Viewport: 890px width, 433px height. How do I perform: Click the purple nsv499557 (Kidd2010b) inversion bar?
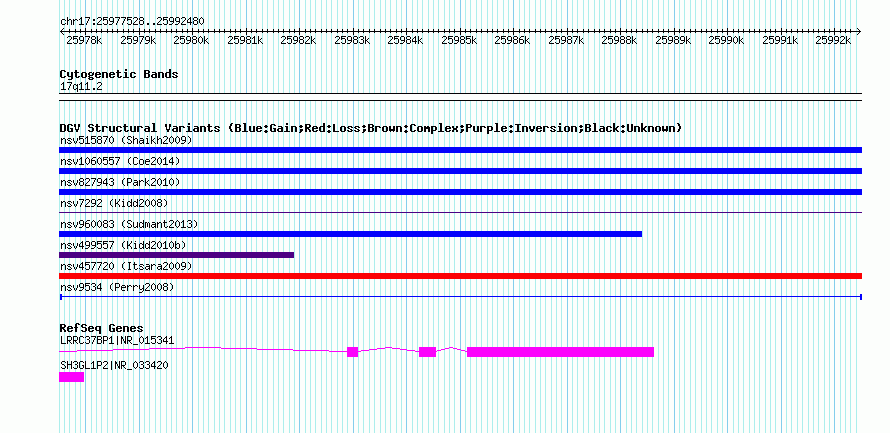[177, 255]
